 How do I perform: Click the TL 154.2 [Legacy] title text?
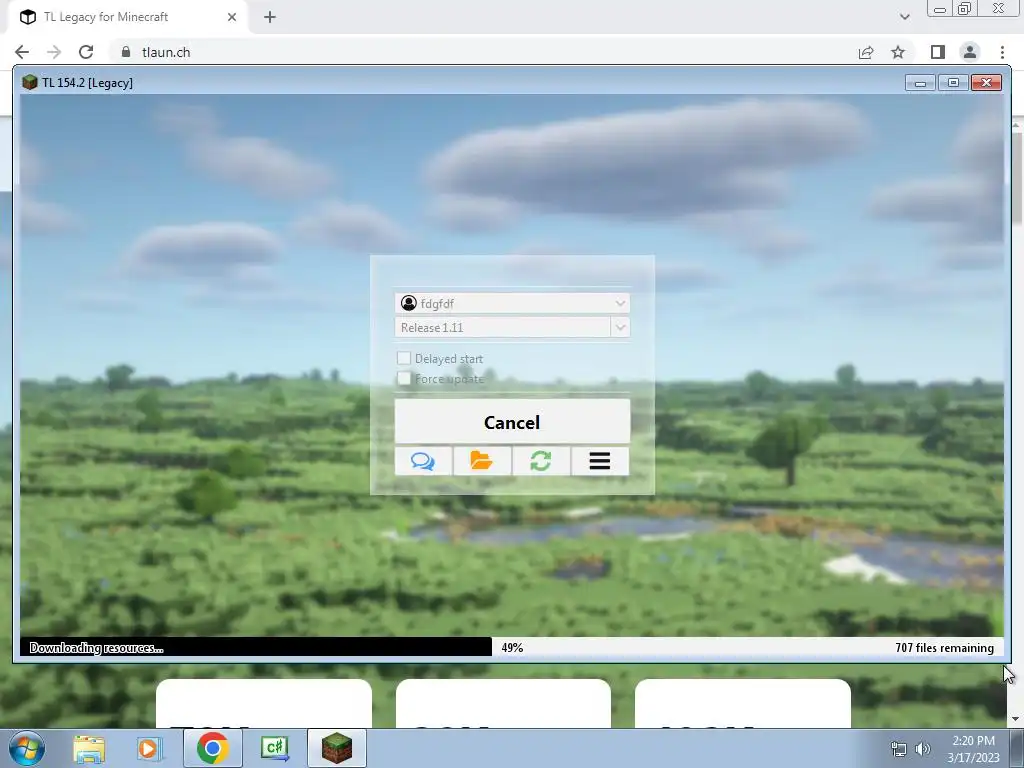tap(88, 83)
